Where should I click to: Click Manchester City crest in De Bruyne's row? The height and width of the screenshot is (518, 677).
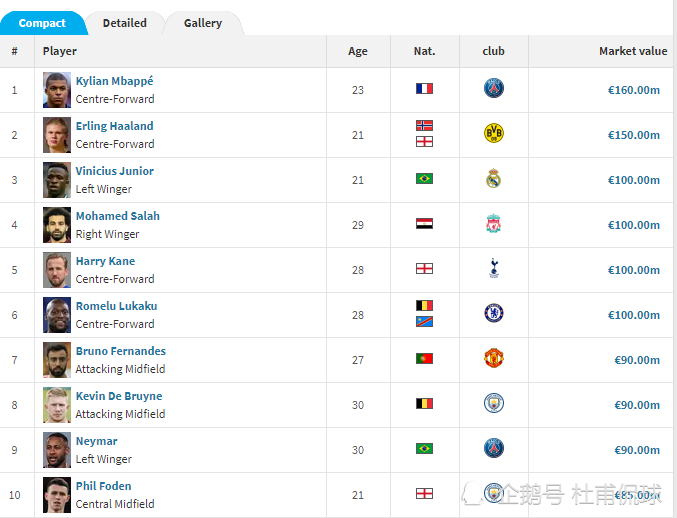(494, 403)
